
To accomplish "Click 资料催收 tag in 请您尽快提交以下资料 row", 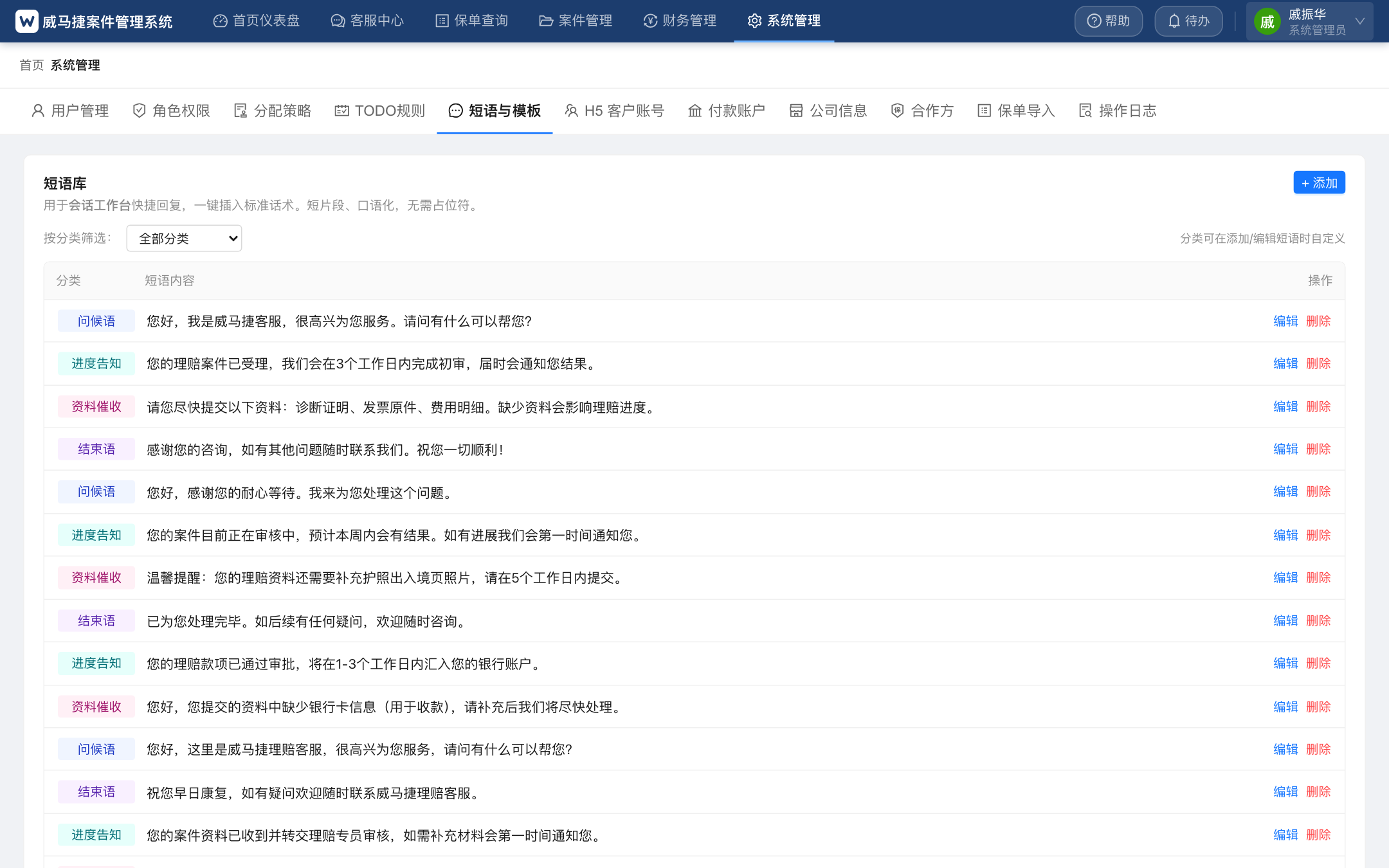I will click(96, 406).
